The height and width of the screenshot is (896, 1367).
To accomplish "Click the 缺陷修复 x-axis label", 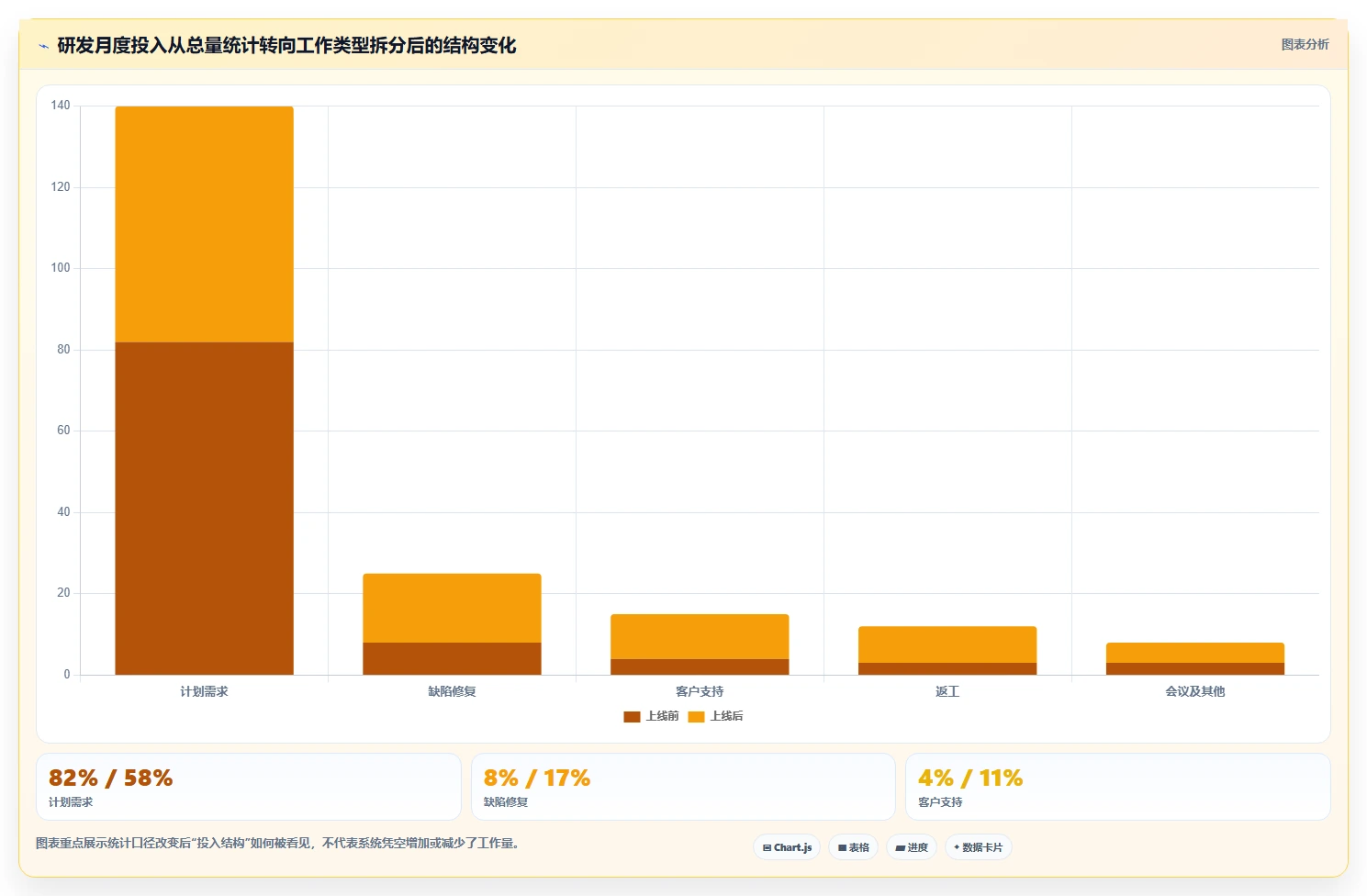I will 452,691.
